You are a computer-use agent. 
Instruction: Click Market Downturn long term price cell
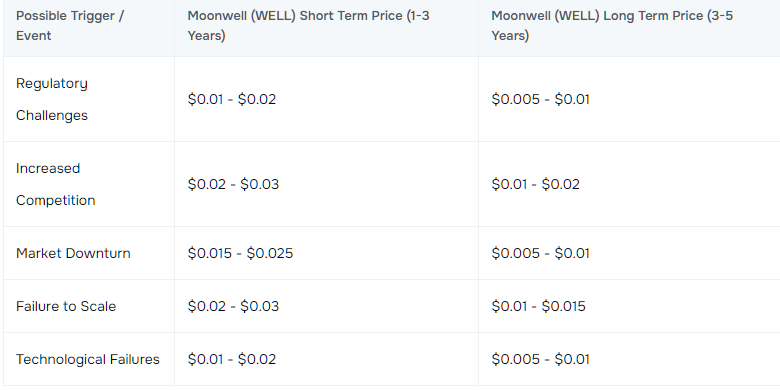pyautogui.click(x=540, y=253)
